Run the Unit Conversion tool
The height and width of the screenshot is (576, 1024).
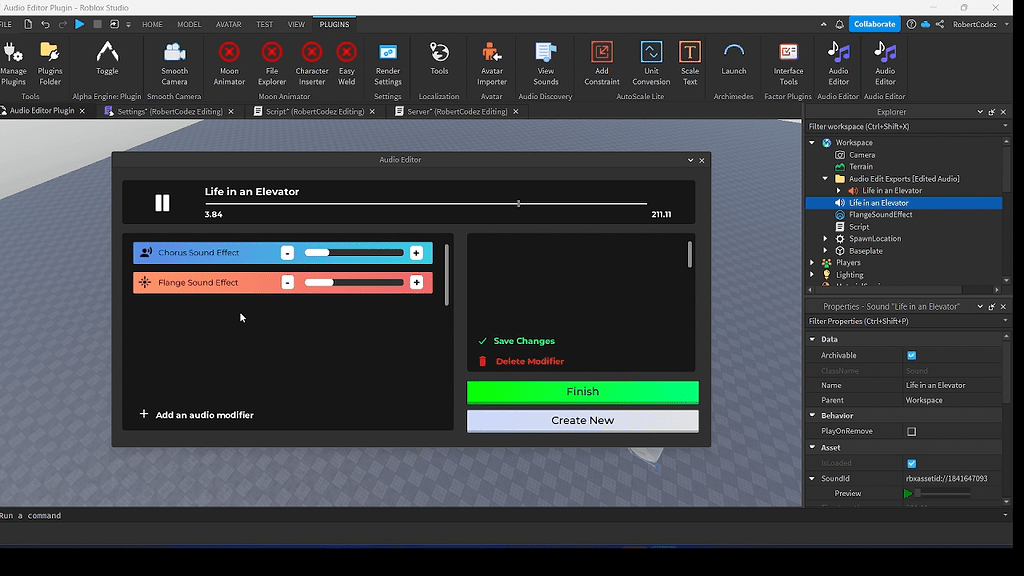point(651,63)
